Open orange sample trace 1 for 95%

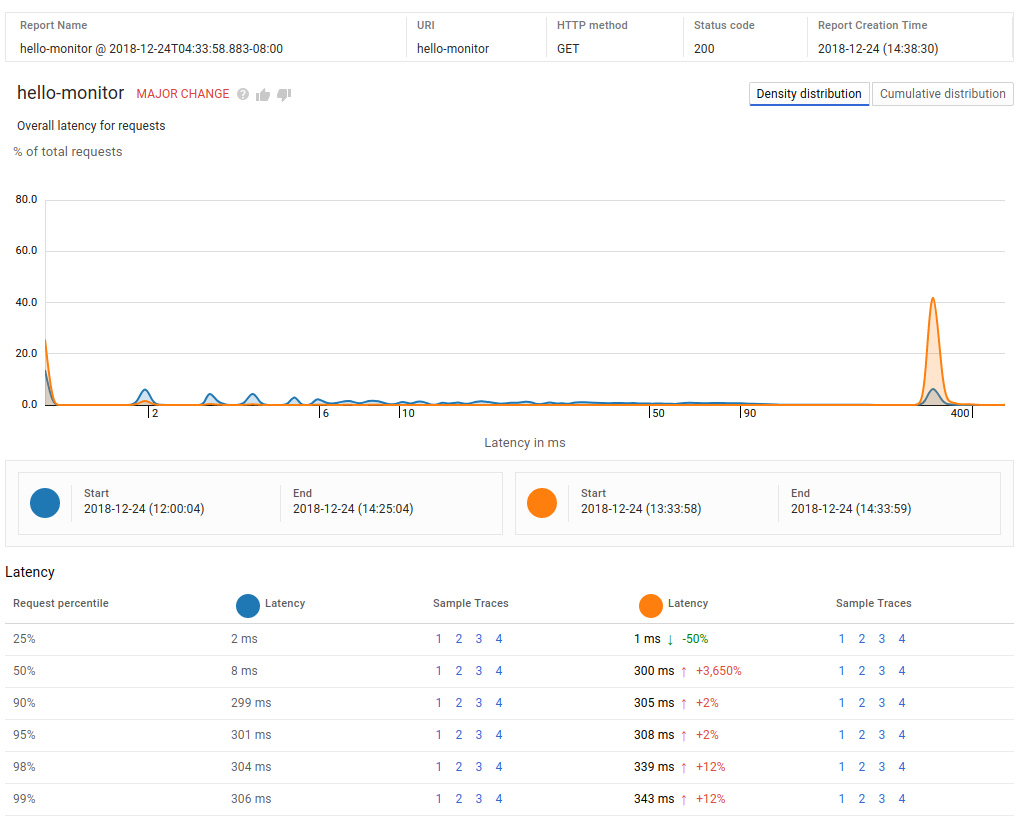842,736
